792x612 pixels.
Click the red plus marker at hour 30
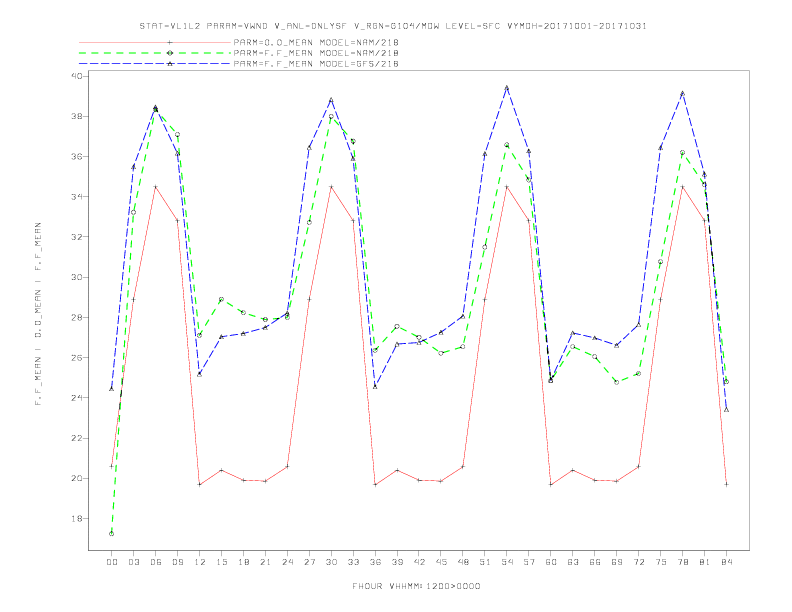tap(331, 187)
